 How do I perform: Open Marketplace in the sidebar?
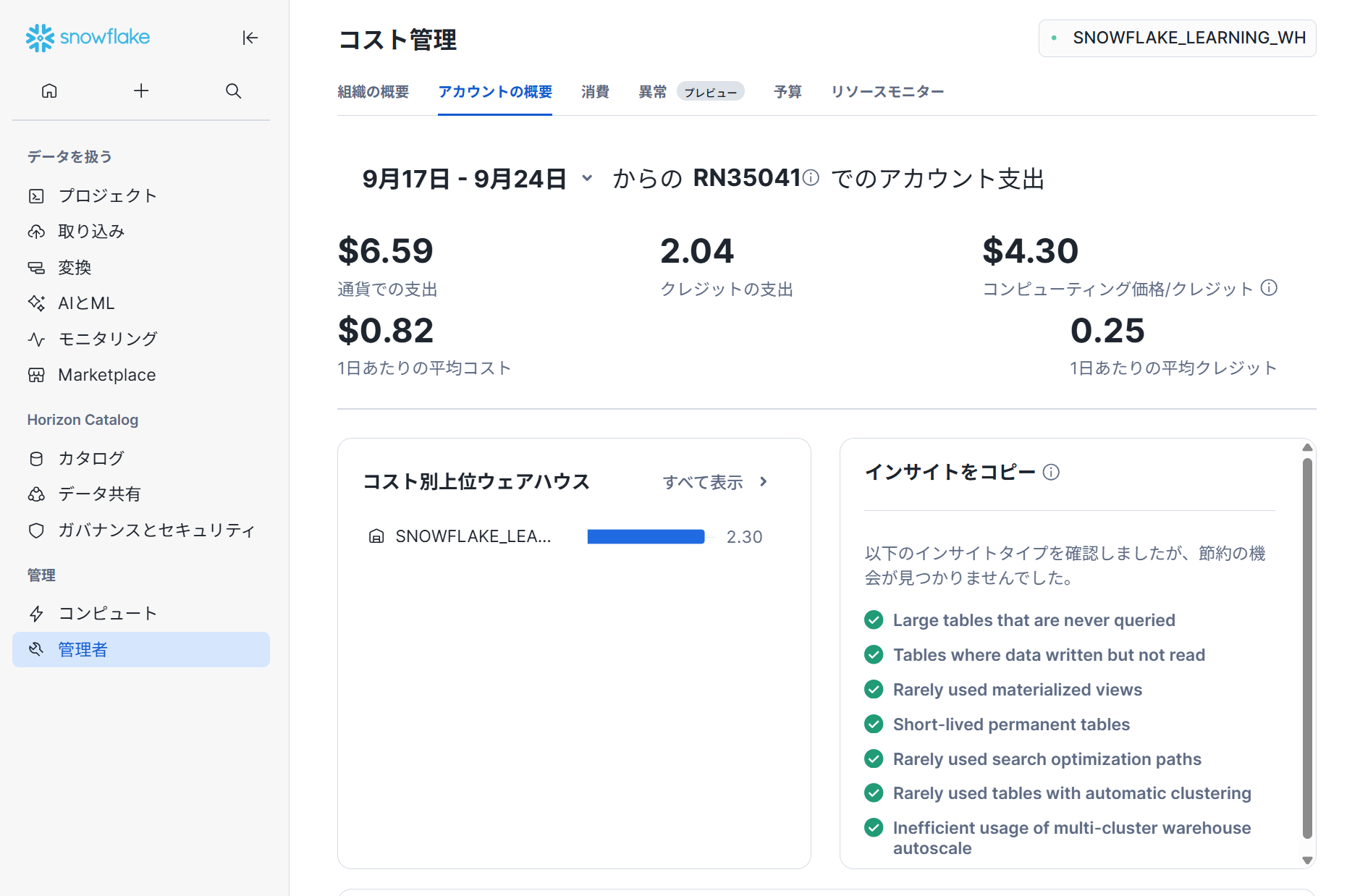point(141,375)
